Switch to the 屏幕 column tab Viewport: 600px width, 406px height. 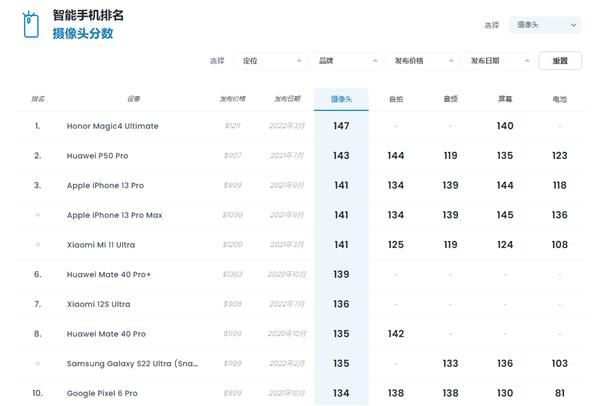tap(505, 99)
